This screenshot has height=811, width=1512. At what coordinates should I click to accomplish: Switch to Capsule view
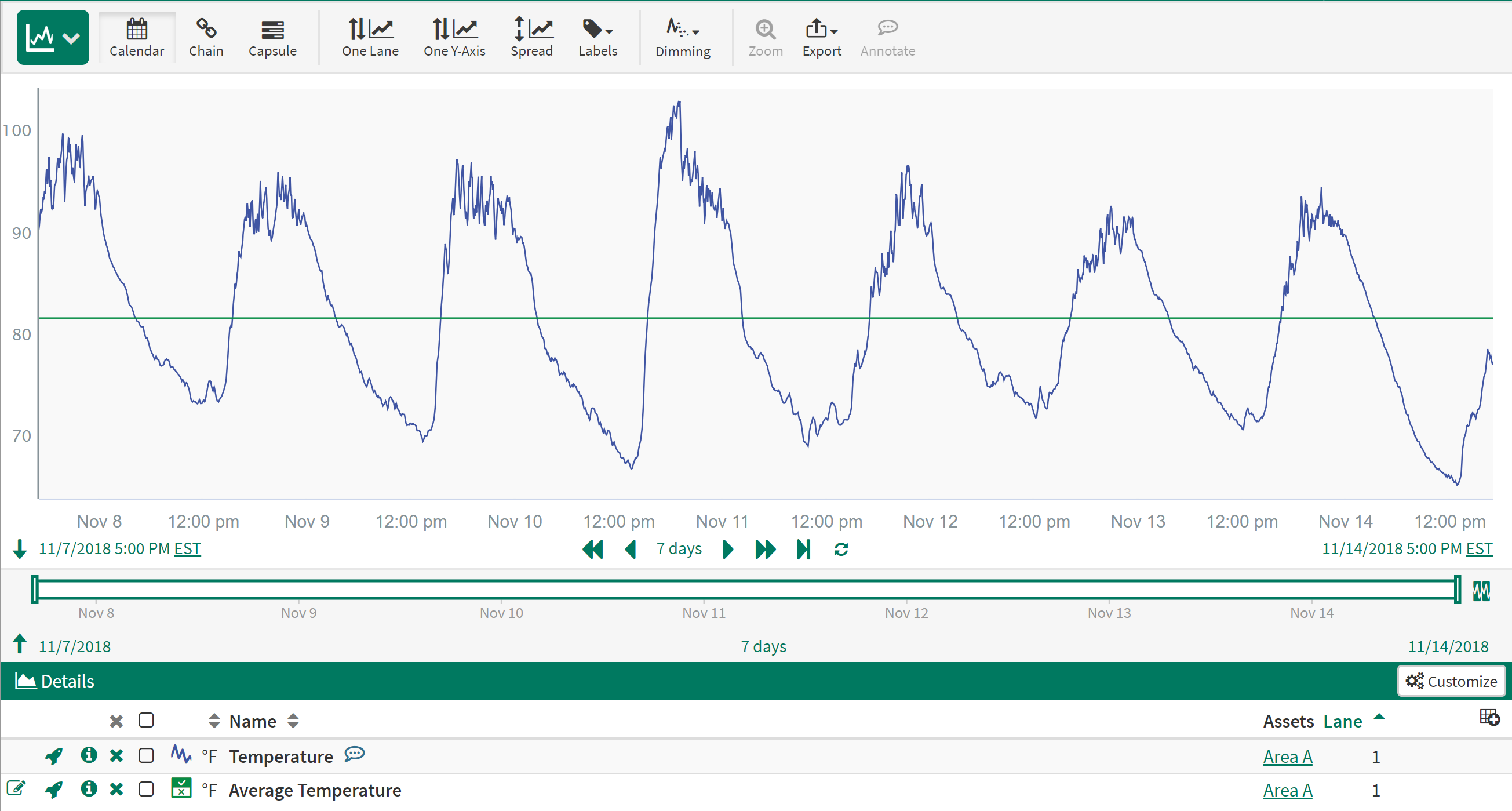[x=272, y=38]
